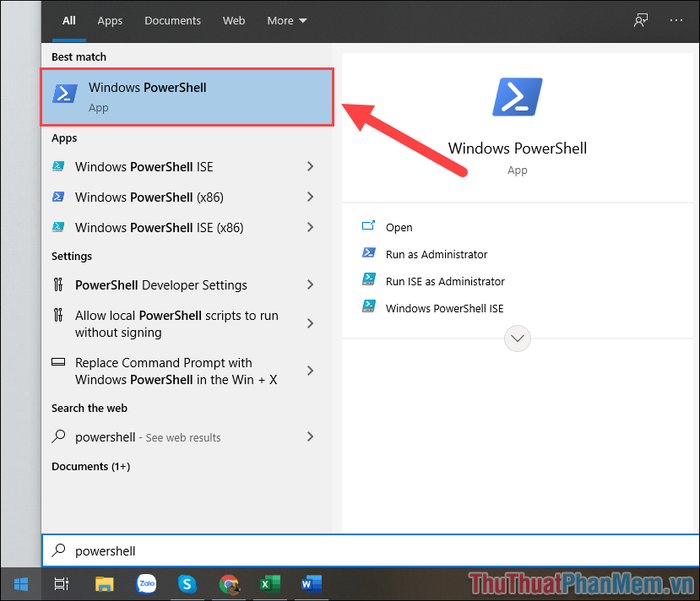This screenshot has width=700, height=601.
Task: Click the PowerShell Developer Settings tools icon
Action: coord(58,284)
